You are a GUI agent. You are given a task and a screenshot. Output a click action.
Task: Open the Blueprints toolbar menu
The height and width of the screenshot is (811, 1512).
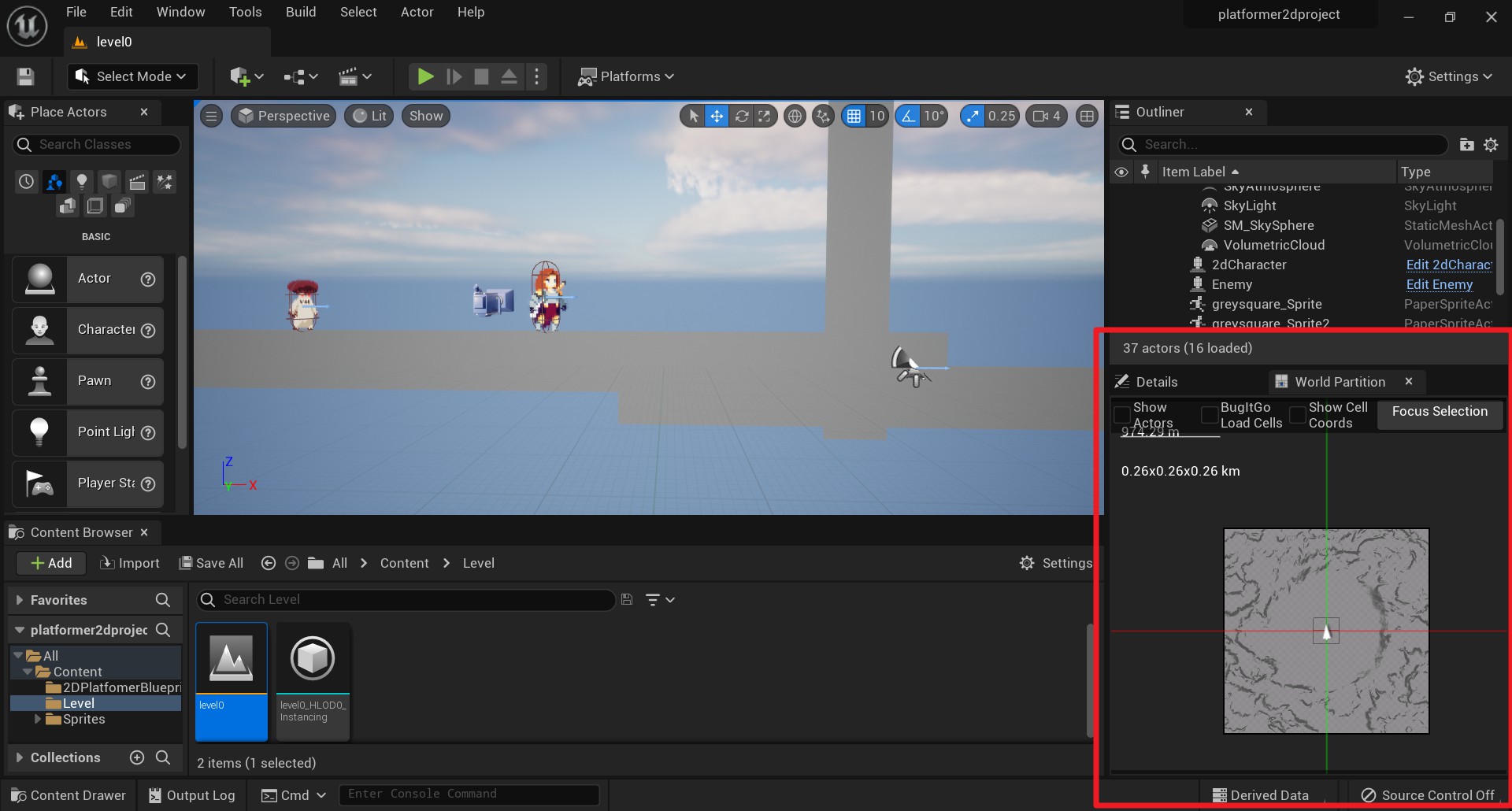pos(301,76)
